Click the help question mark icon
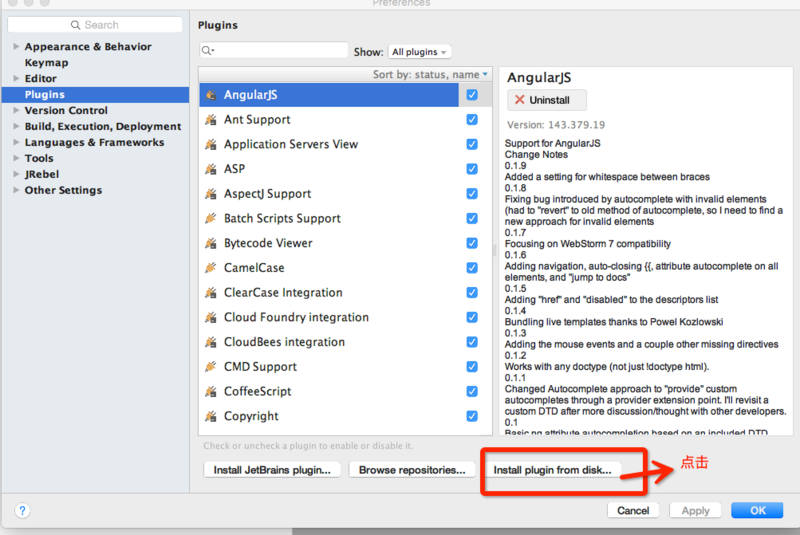Viewport: 800px width, 535px height. coord(22,511)
